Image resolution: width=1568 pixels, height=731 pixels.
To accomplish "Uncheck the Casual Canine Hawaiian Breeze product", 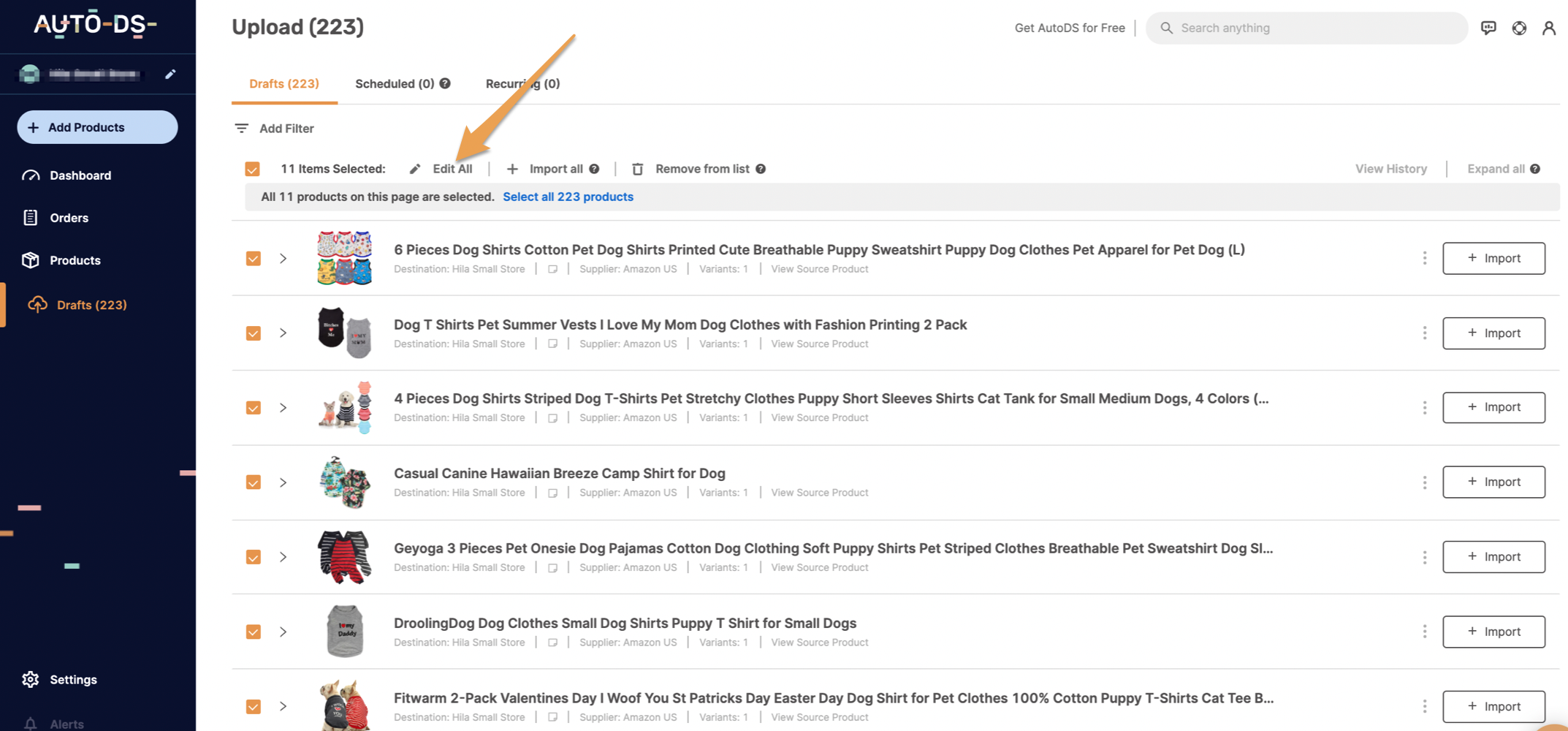I will point(254,482).
